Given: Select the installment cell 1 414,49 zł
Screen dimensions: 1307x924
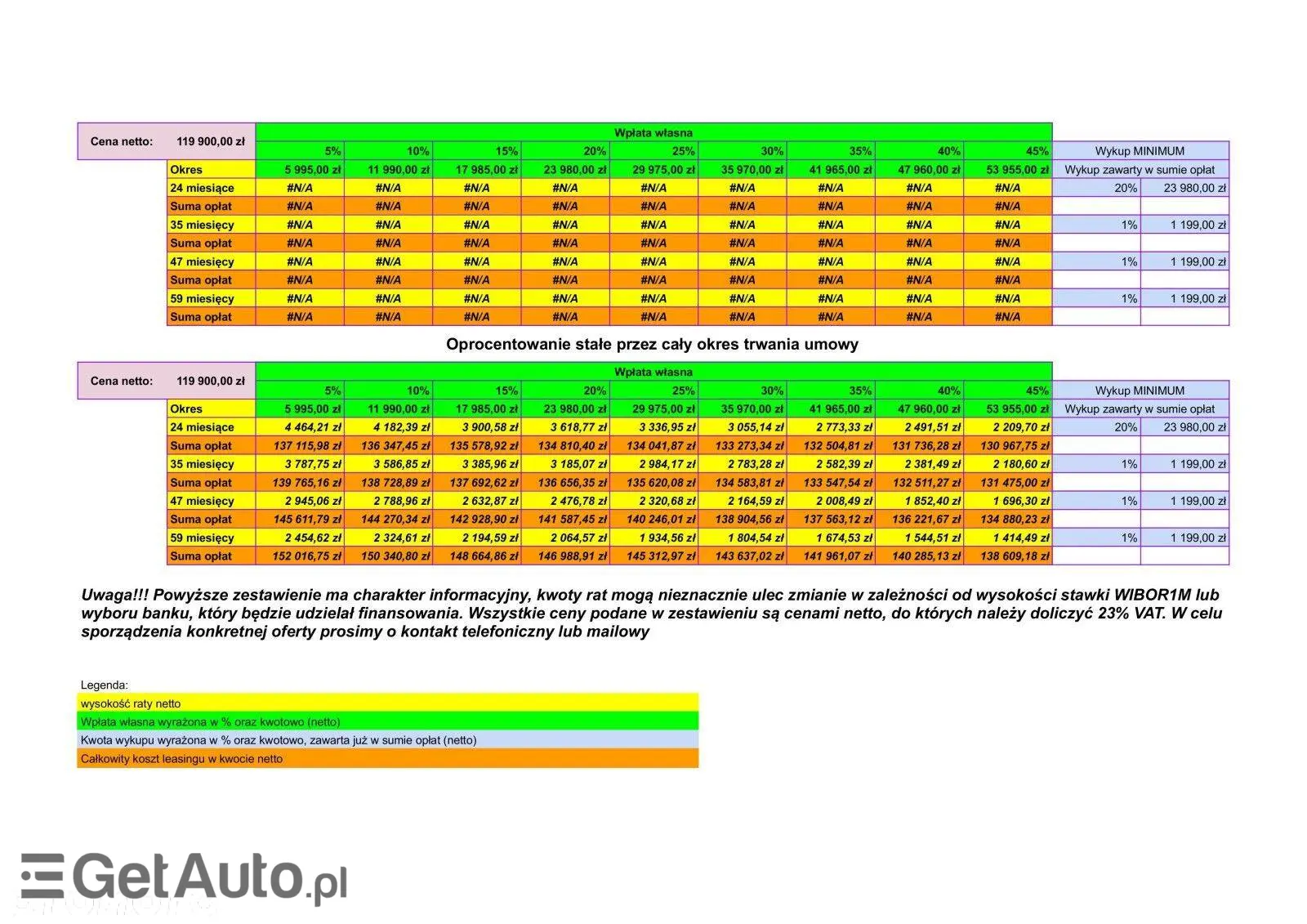Looking at the screenshot, I should pos(1008,538).
